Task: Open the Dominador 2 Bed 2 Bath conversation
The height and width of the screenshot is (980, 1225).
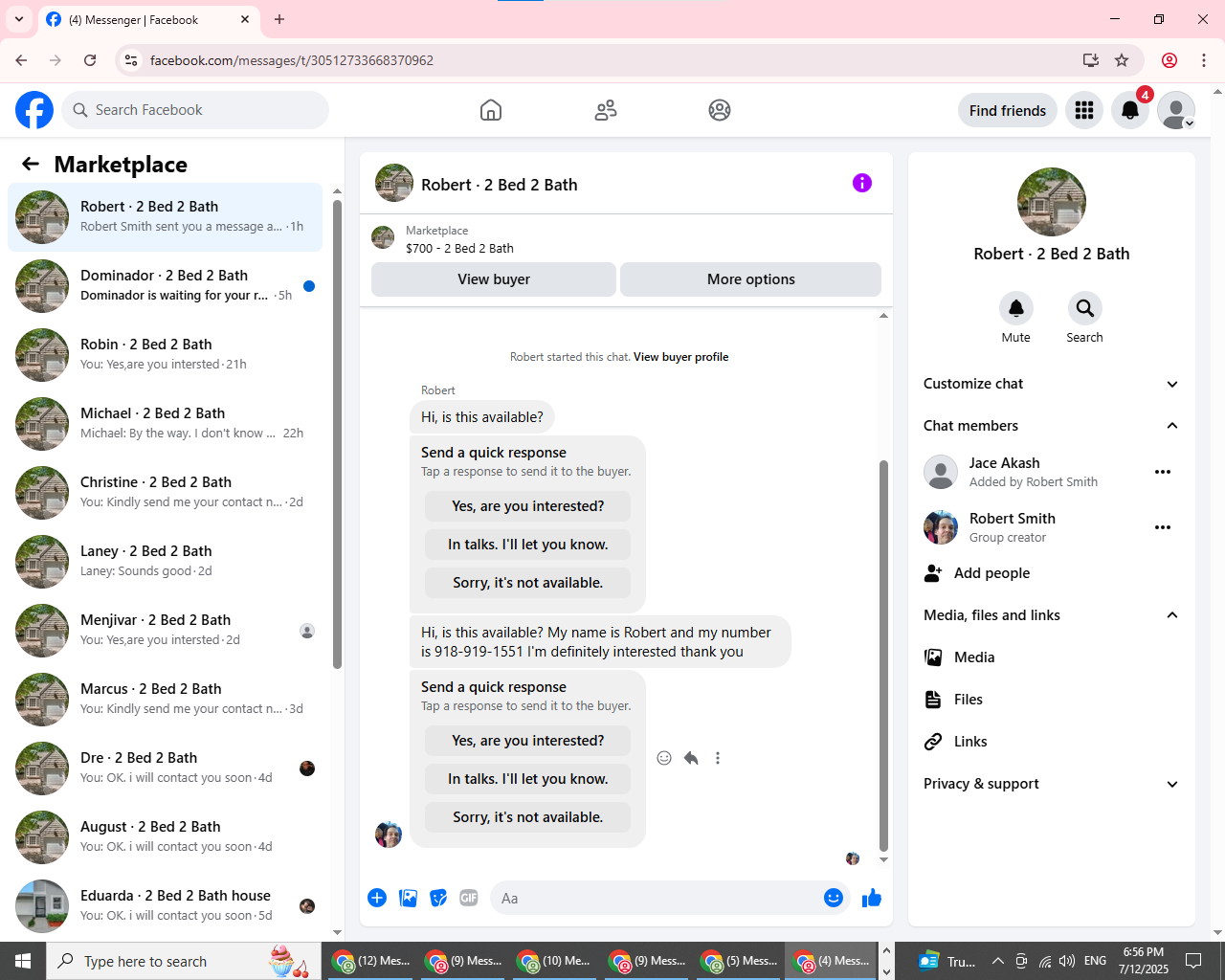Action: 165,286
